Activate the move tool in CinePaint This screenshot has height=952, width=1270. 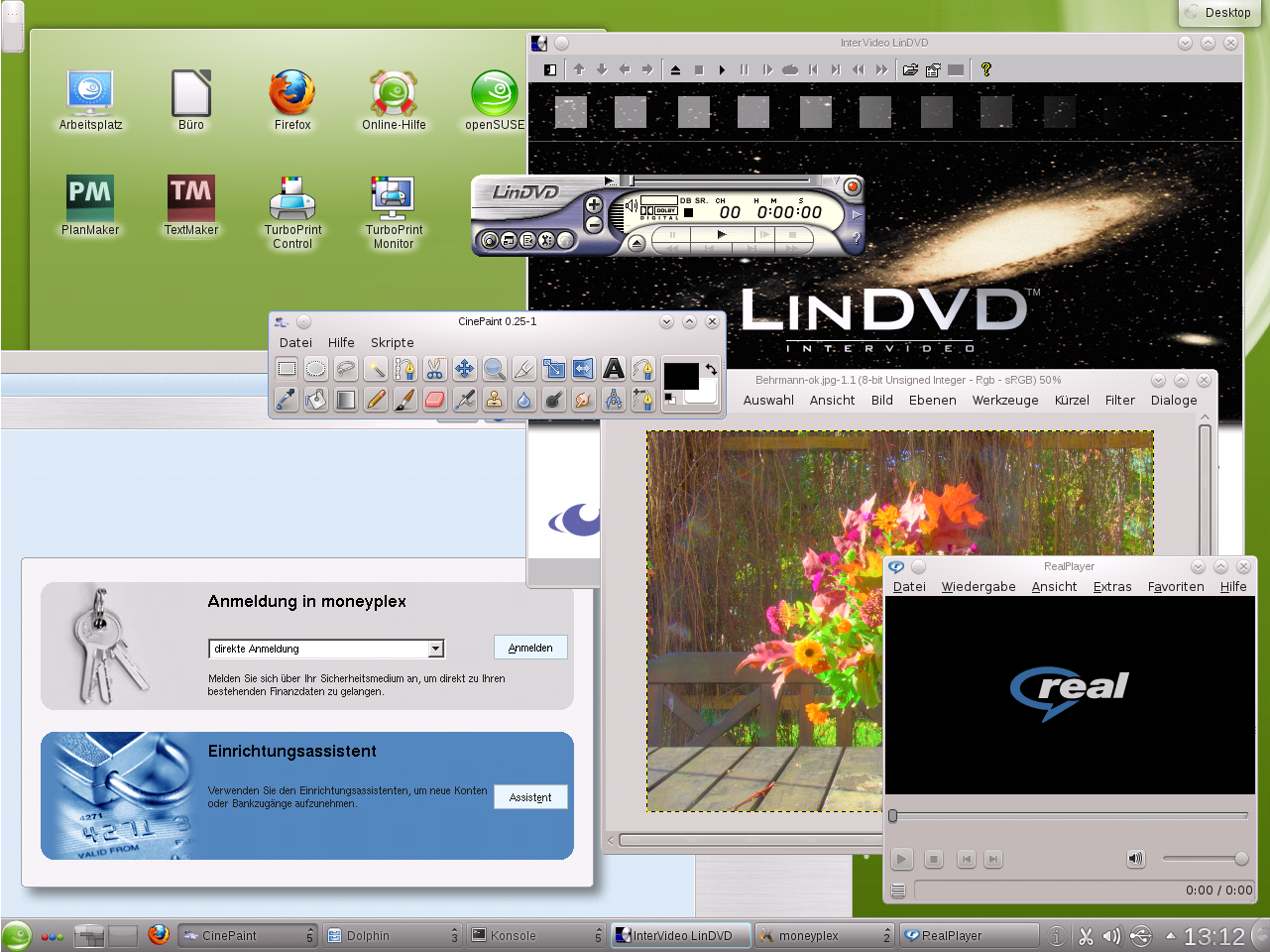[x=465, y=369]
